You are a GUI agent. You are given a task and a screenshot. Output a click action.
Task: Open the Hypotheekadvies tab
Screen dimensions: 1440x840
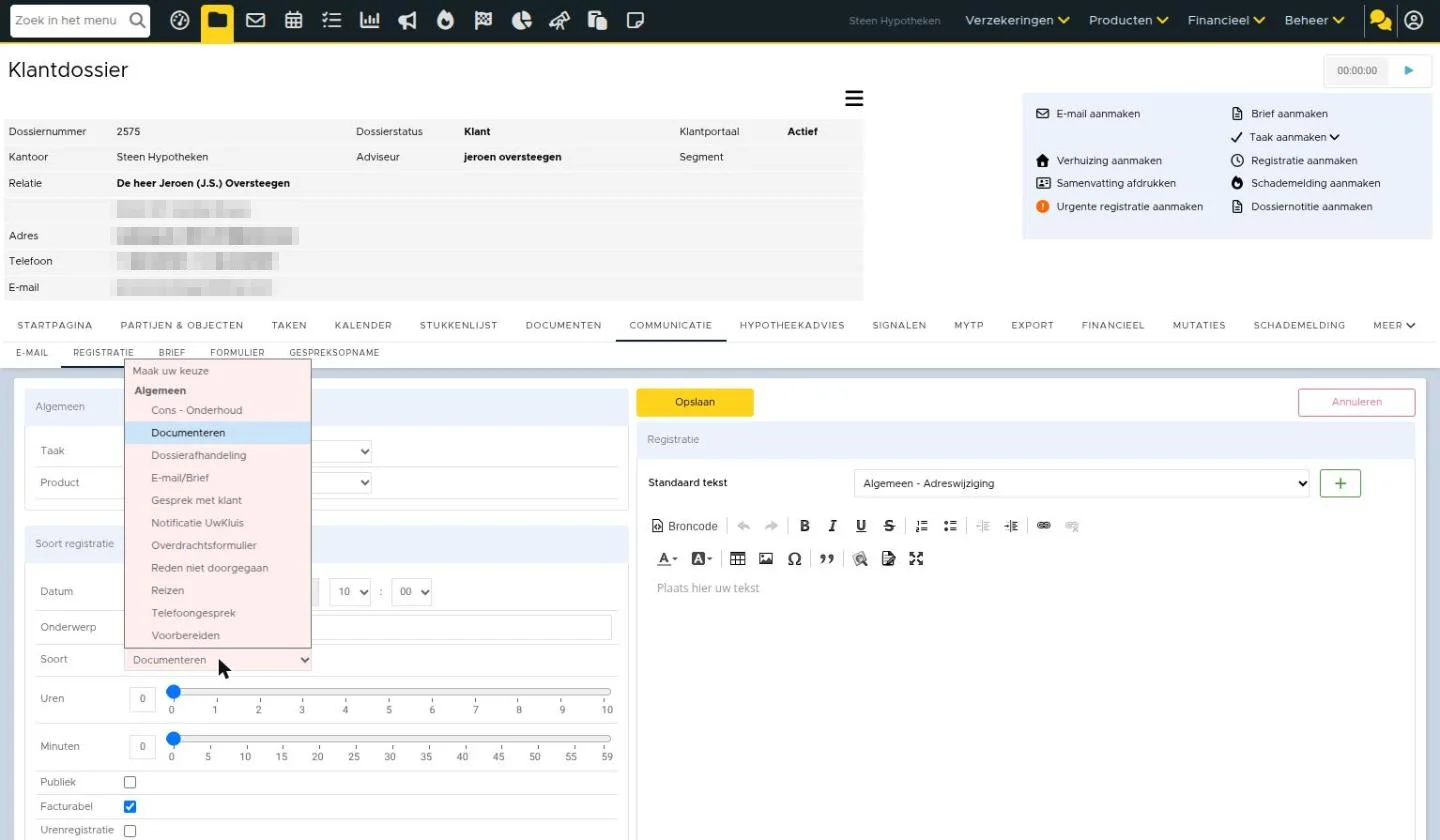(792, 325)
